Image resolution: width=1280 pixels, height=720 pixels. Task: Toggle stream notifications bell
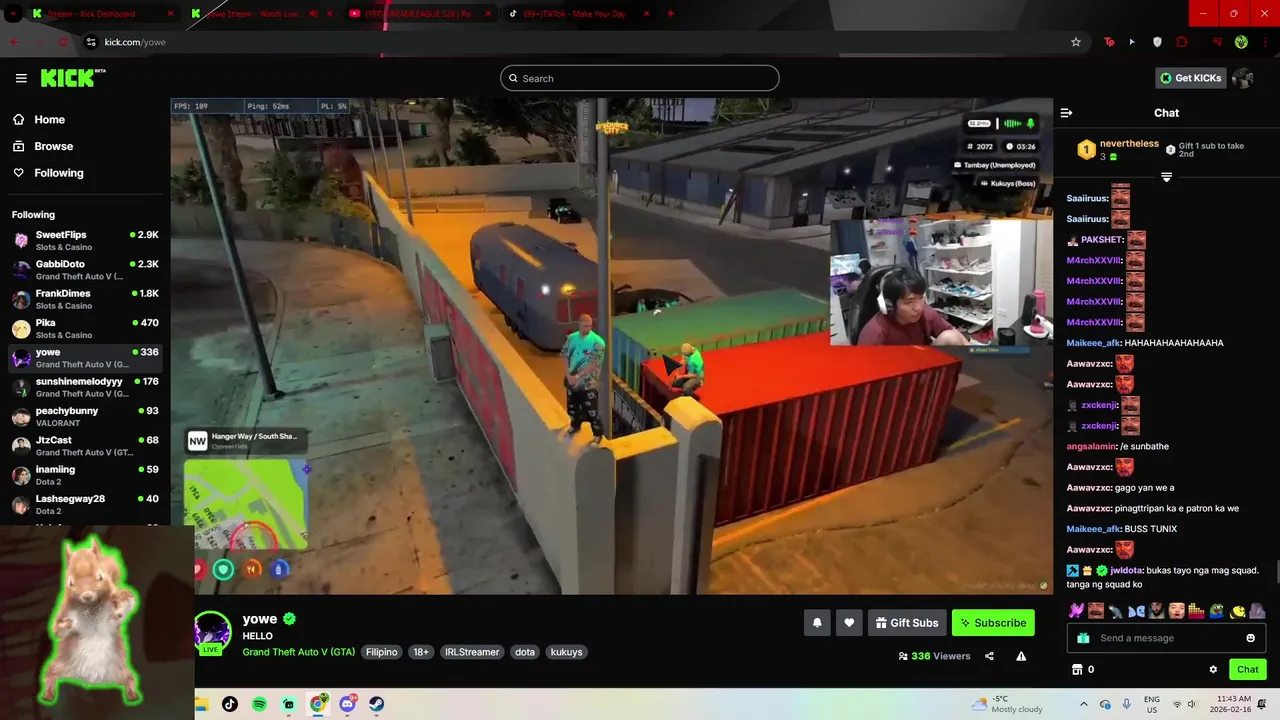(817, 622)
